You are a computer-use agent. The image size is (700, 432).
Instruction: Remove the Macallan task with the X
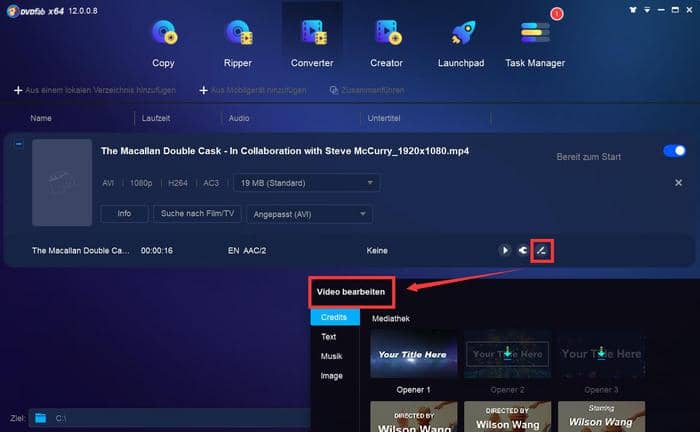coord(678,183)
